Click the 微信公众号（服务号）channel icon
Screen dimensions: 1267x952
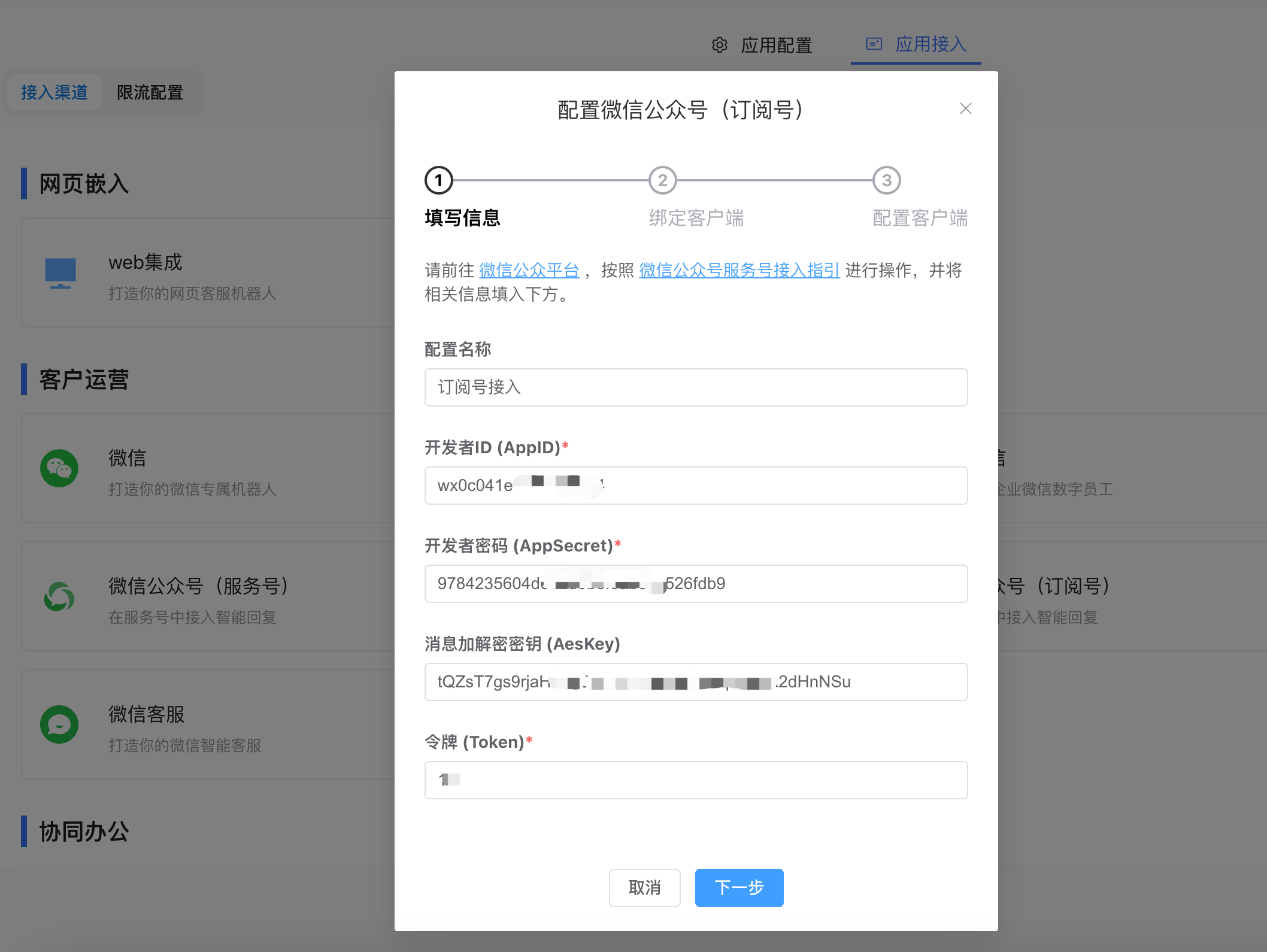59,597
